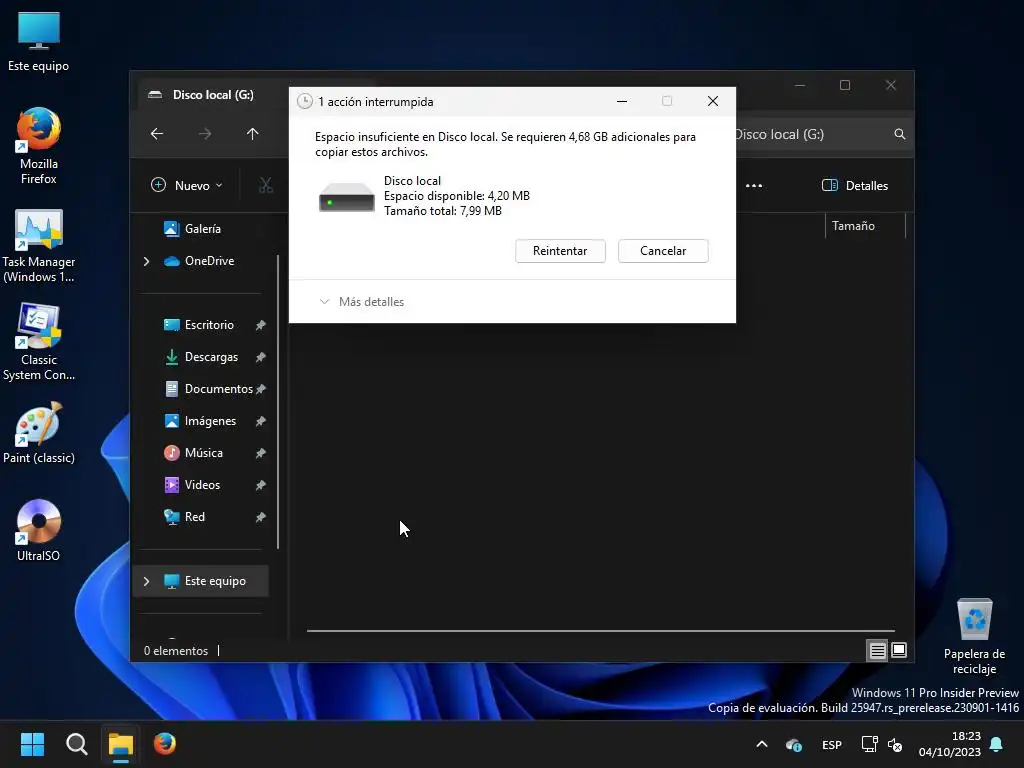This screenshot has width=1024, height=768.
Task: Click "0 elementos" status text
Action: point(176,650)
